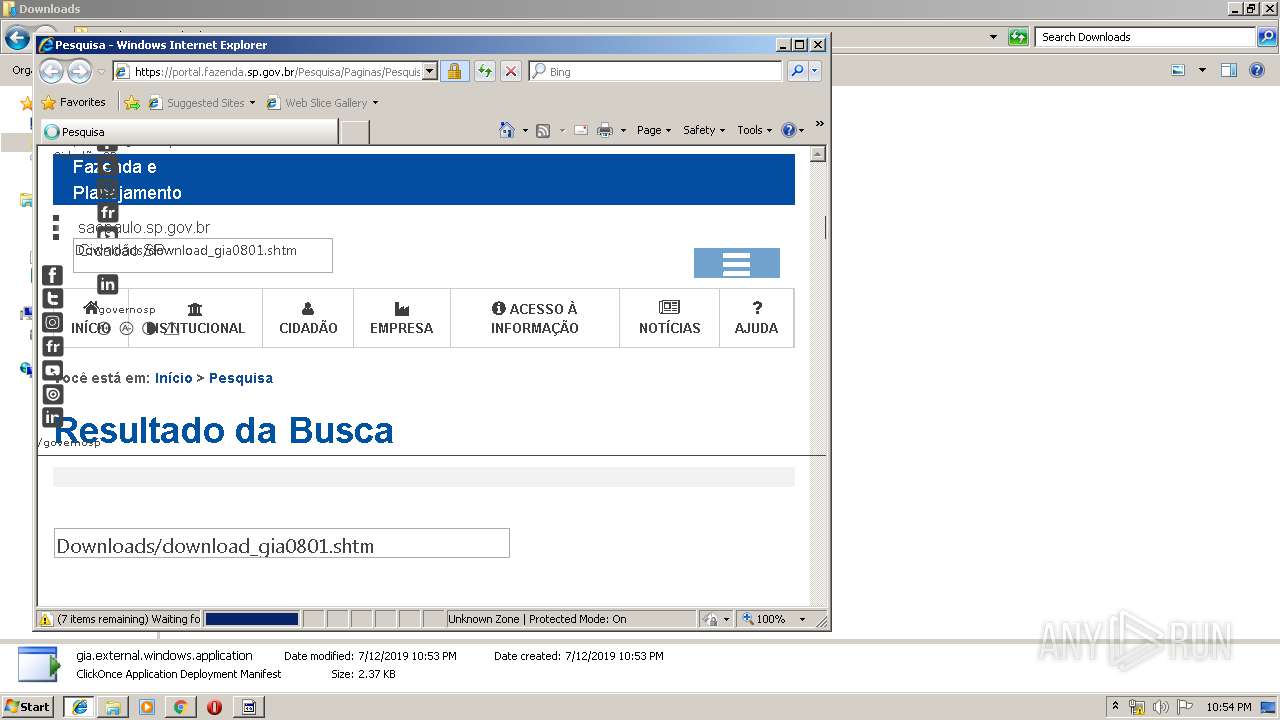
Task: Click the Read Mail envelope icon
Action: pyautogui.click(x=580, y=130)
